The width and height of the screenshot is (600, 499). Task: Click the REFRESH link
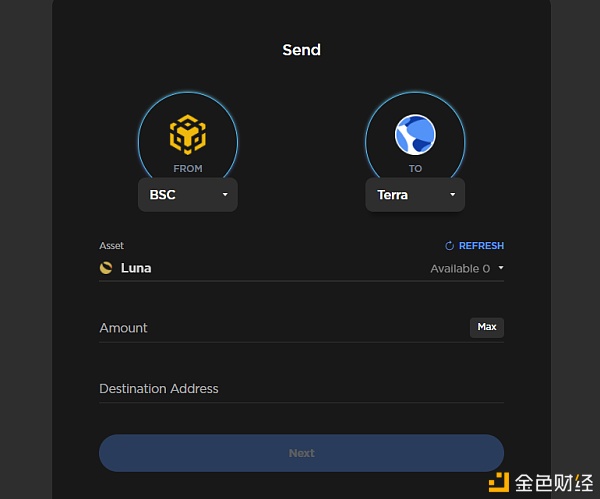point(481,246)
